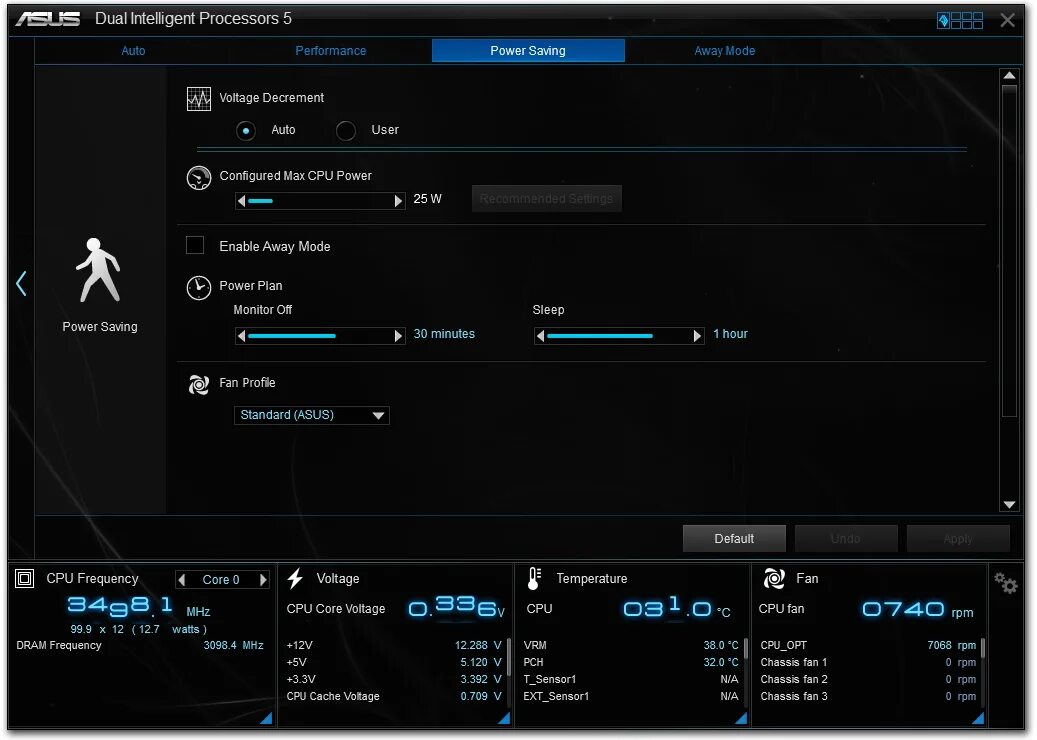Expand CPU Frequency panel corner triangle
Screen dimensions: 1037x740
click(266, 718)
